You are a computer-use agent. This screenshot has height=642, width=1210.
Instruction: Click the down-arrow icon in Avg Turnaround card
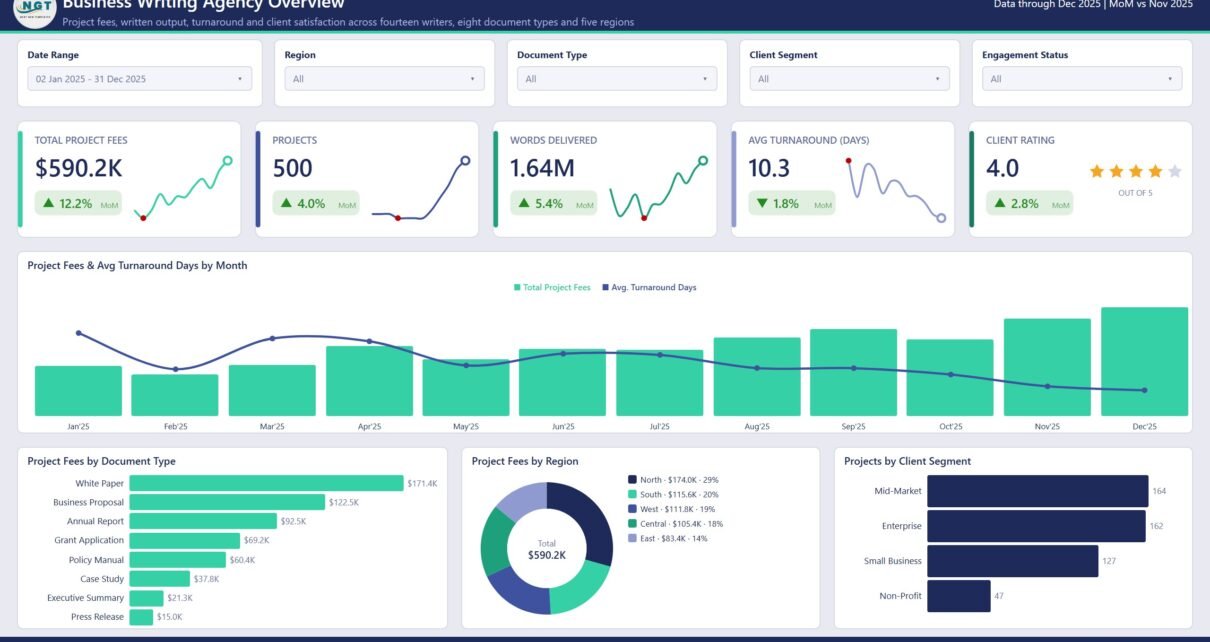(x=763, y=204)
